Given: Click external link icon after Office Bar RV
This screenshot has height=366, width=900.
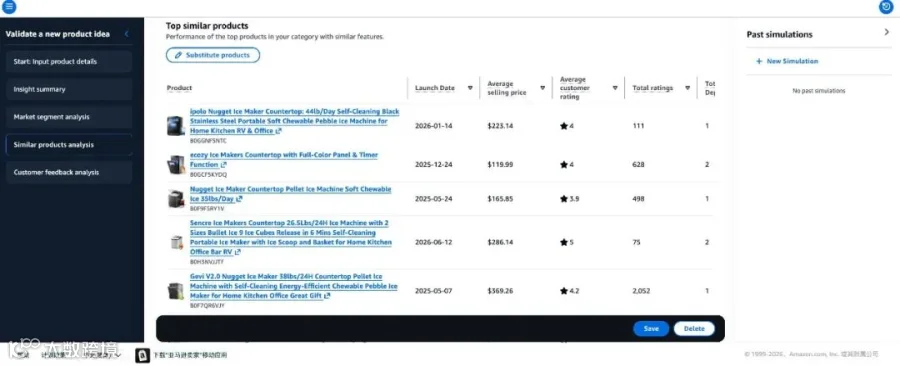Looking at the screenshot, I should tap(238, 252).
